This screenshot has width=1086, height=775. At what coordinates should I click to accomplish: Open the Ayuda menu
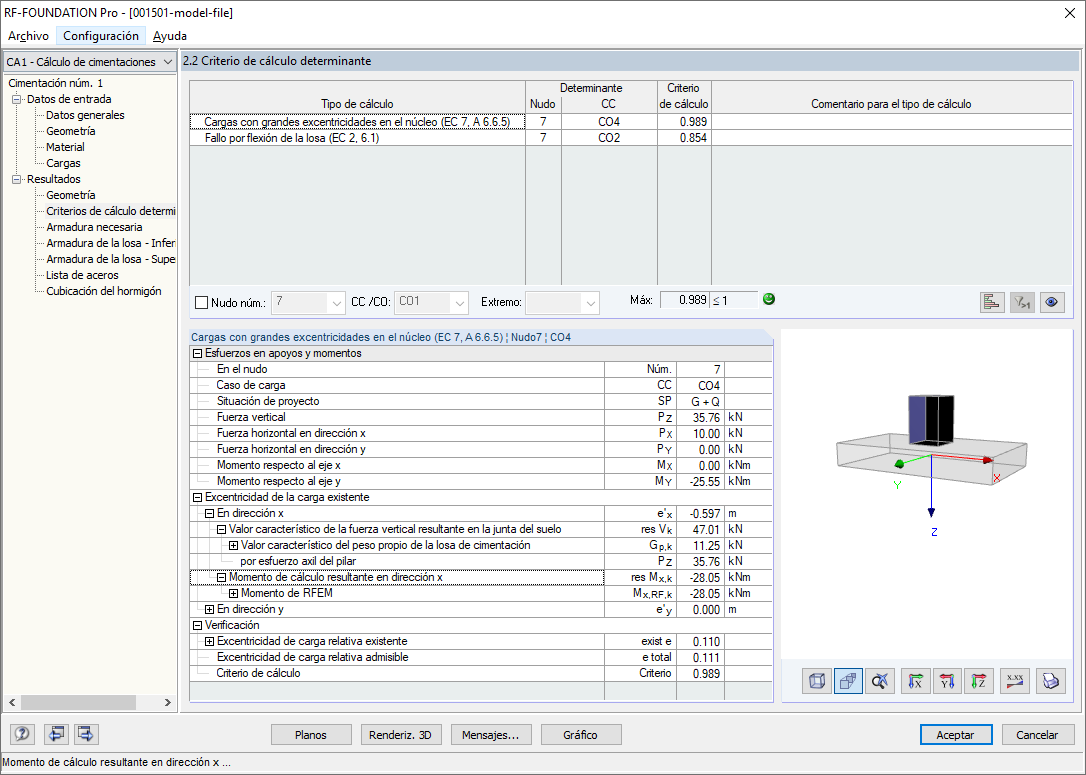(x=170, y=35)
